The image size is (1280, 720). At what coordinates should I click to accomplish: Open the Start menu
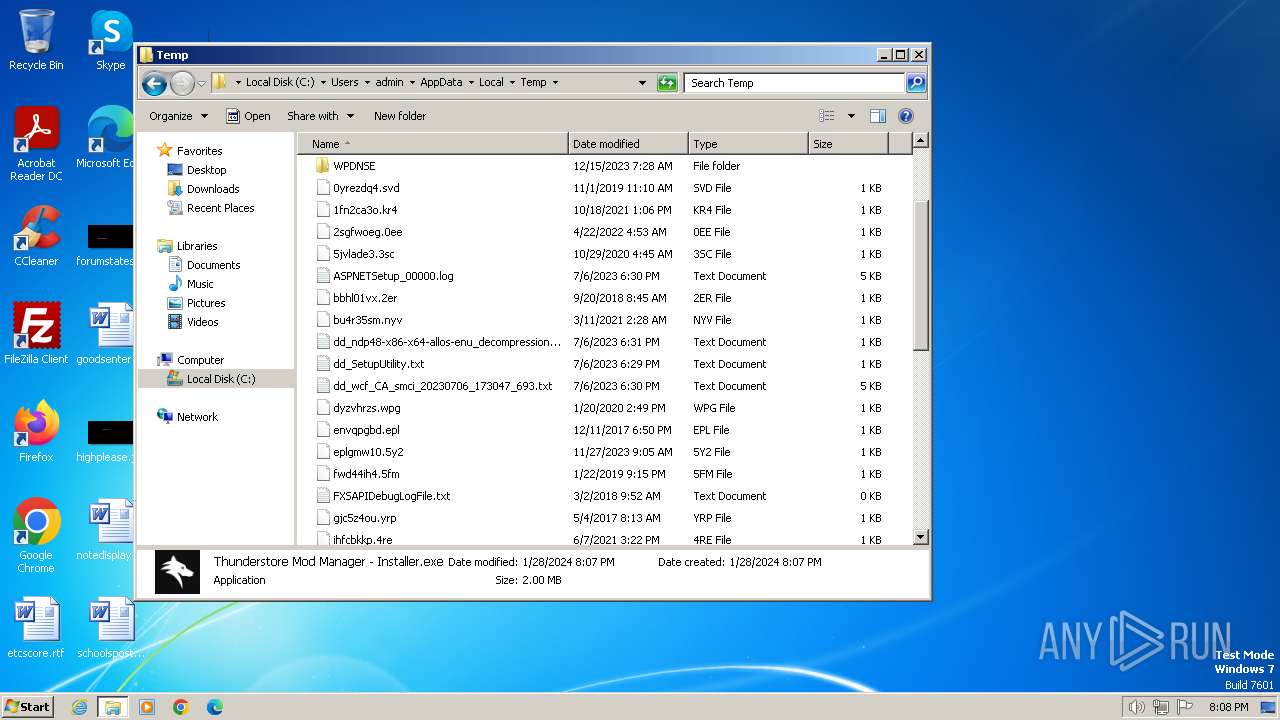pos(28,706)
